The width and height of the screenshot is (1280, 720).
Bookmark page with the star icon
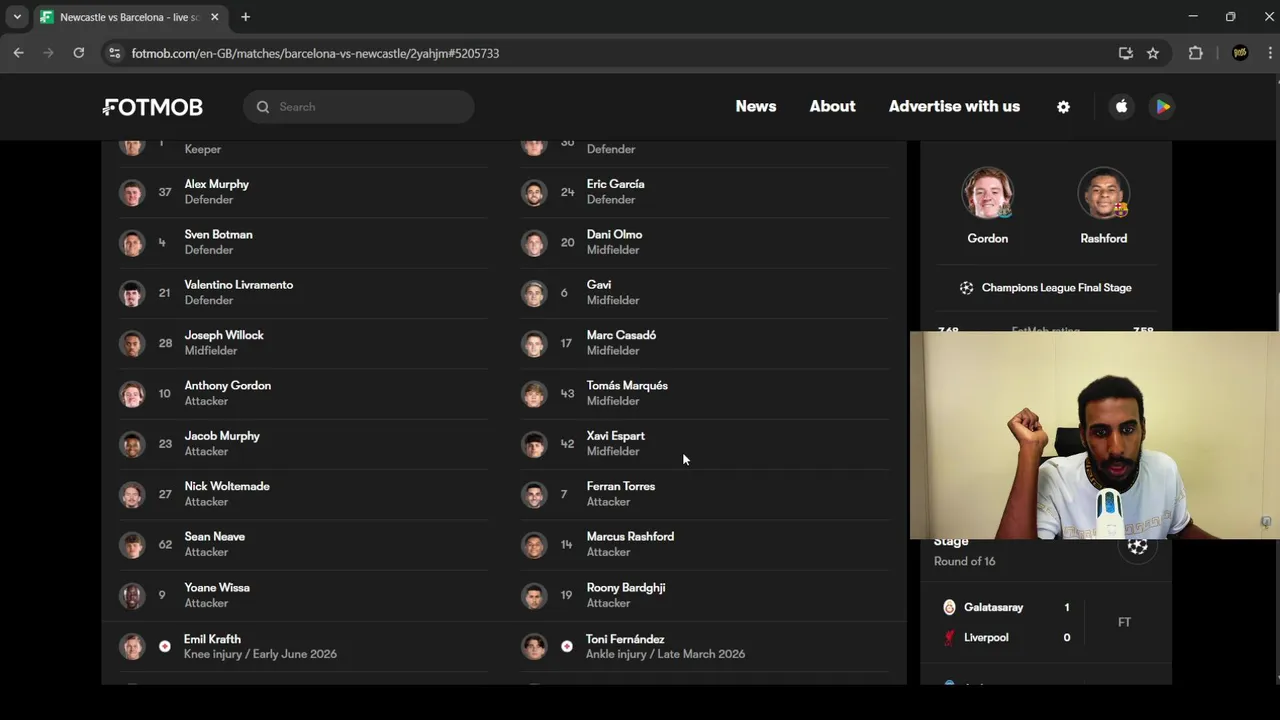click(x=1153, y=53)
